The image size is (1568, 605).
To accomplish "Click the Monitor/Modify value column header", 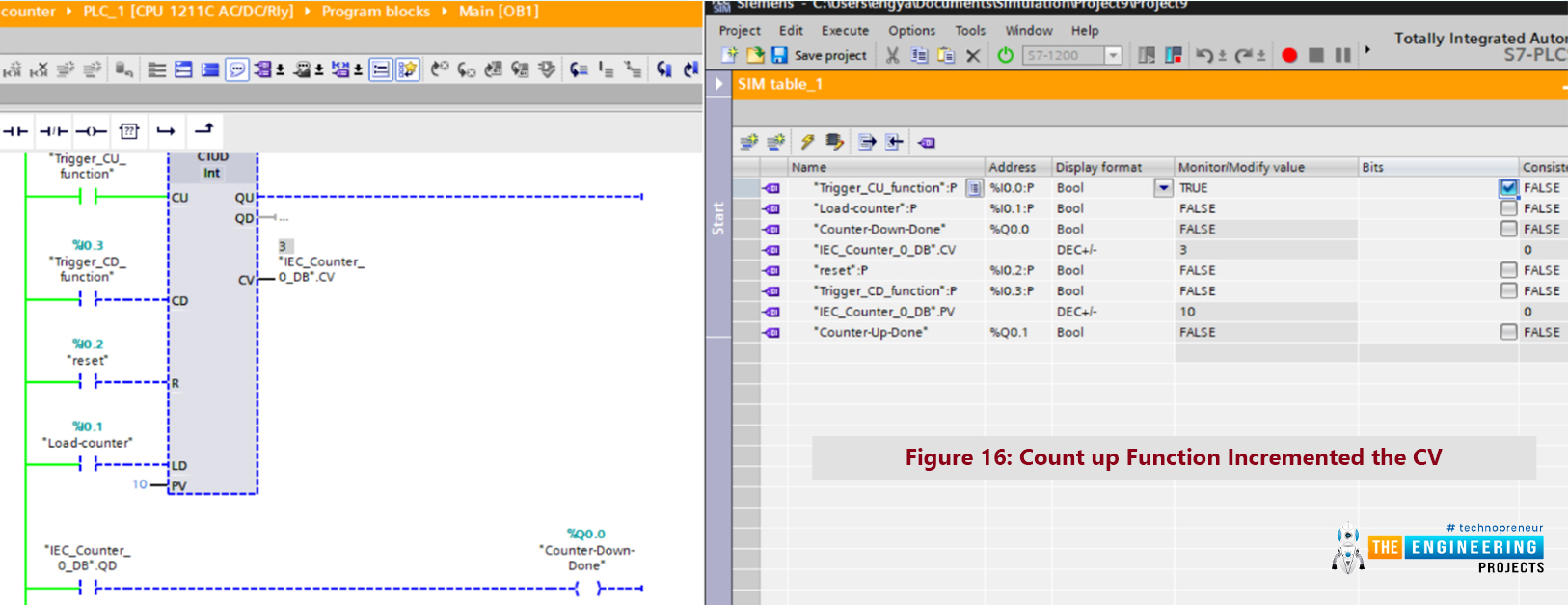I will (x=1266, y=167).
